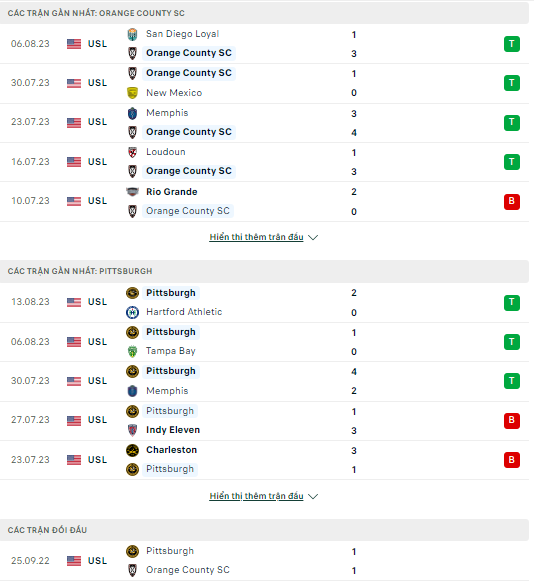Click the US flag on 06.08.23 Orange County row

click(x=74, y=44)
